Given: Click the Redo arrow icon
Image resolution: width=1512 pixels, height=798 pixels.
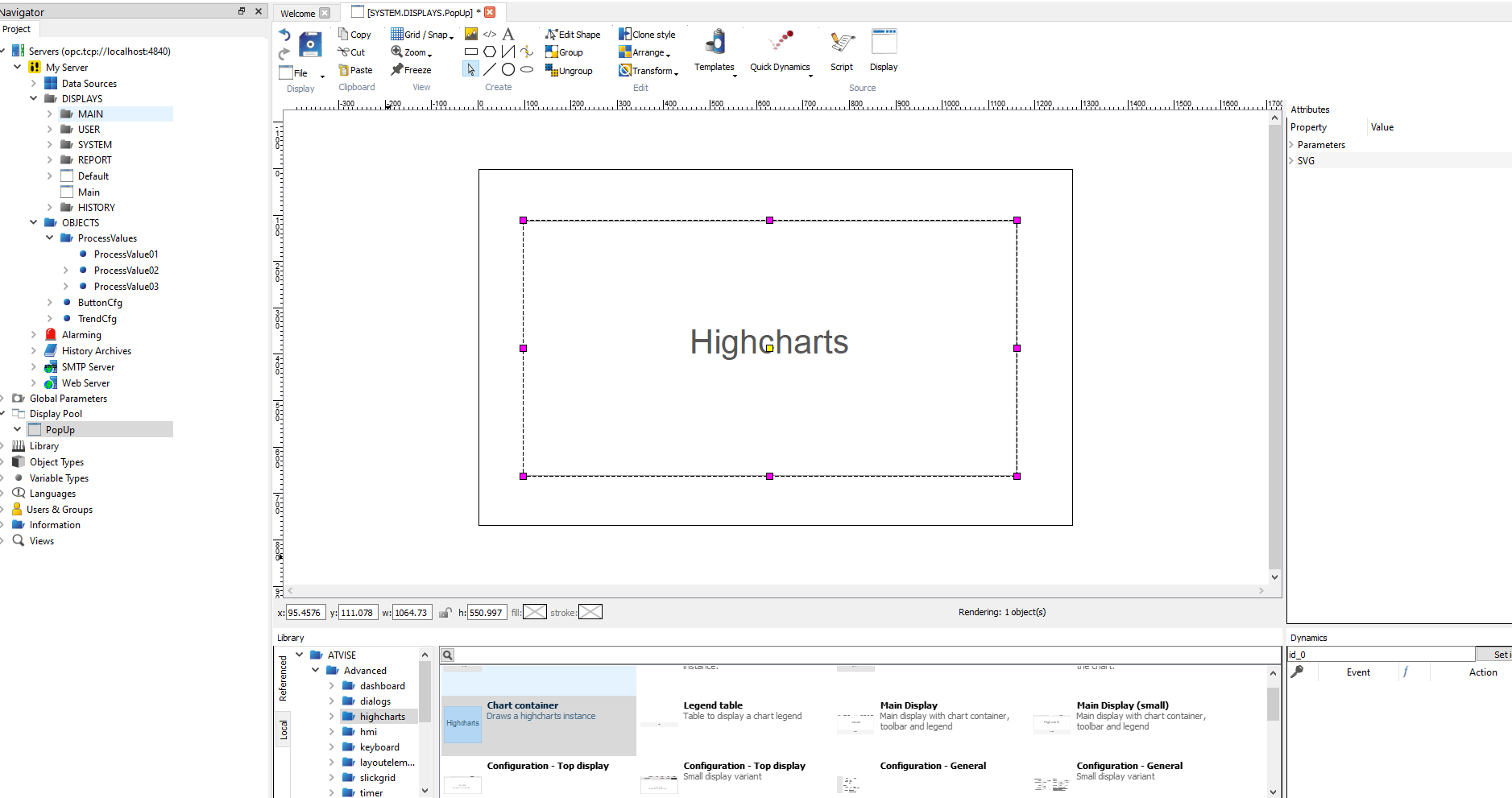Looking at the screenshot, I should click(x=284, y=54).
